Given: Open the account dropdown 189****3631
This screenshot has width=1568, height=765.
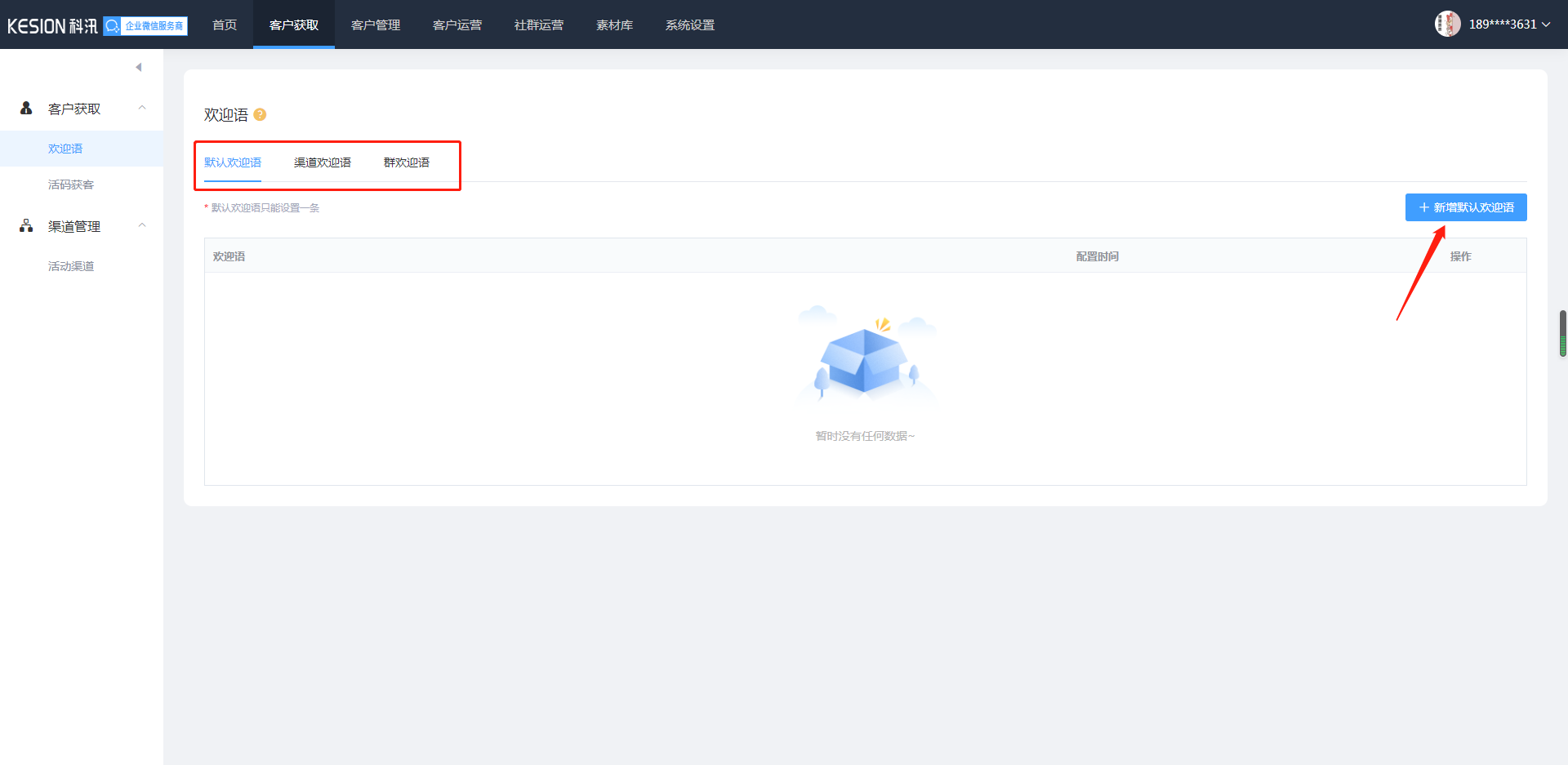Looking at the screenshot, I should (1508, 24).
